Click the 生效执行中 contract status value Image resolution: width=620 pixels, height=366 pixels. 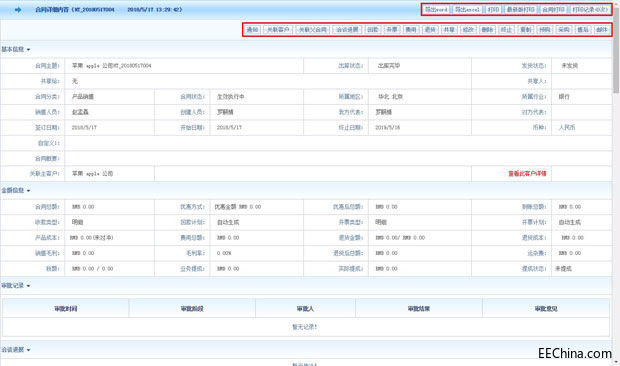231,96
